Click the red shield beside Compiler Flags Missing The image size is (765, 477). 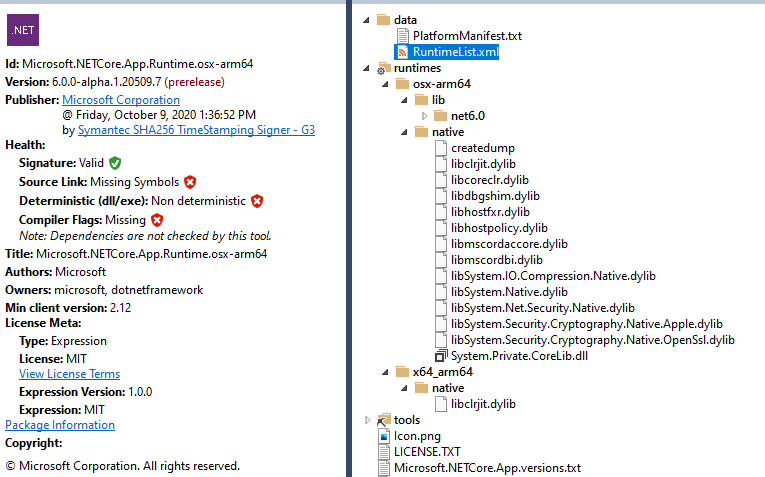tap(157, 220)
